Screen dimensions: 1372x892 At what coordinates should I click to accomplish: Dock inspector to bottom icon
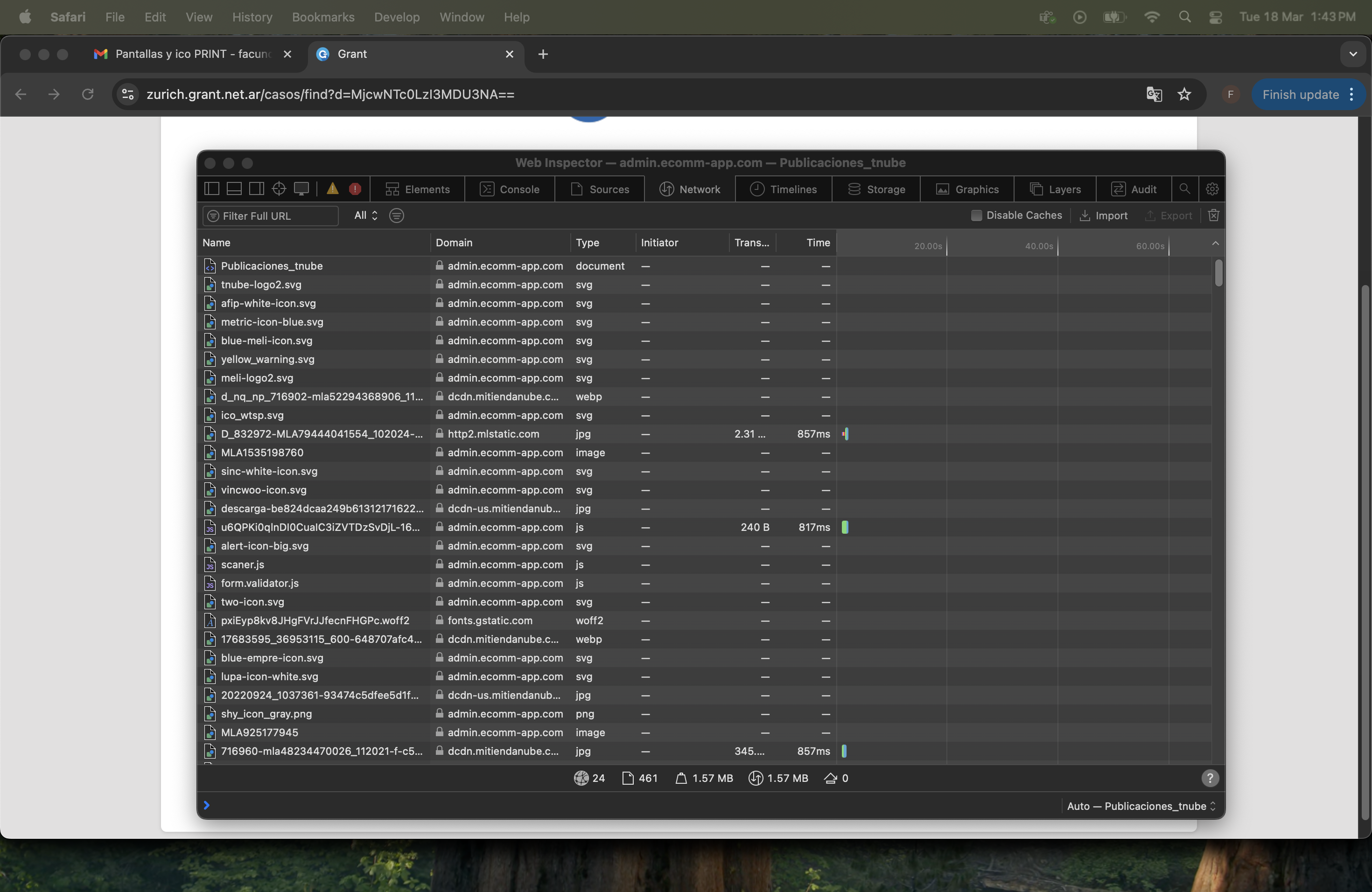point(234,188)
